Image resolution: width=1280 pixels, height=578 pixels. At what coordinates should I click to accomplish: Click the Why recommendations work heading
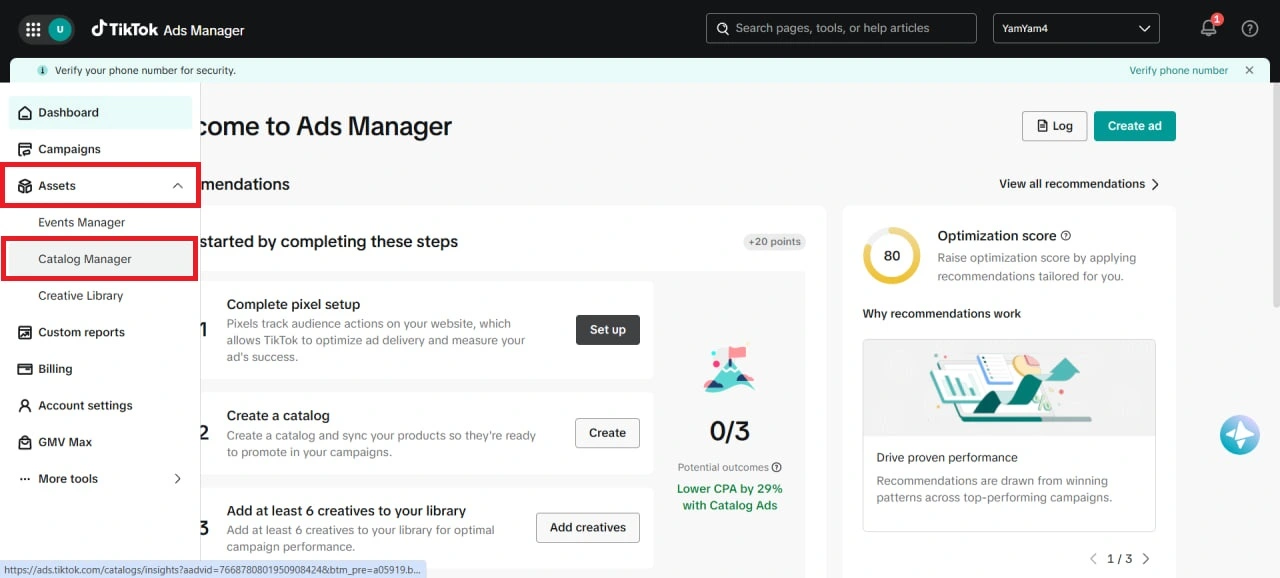point(942,314)
